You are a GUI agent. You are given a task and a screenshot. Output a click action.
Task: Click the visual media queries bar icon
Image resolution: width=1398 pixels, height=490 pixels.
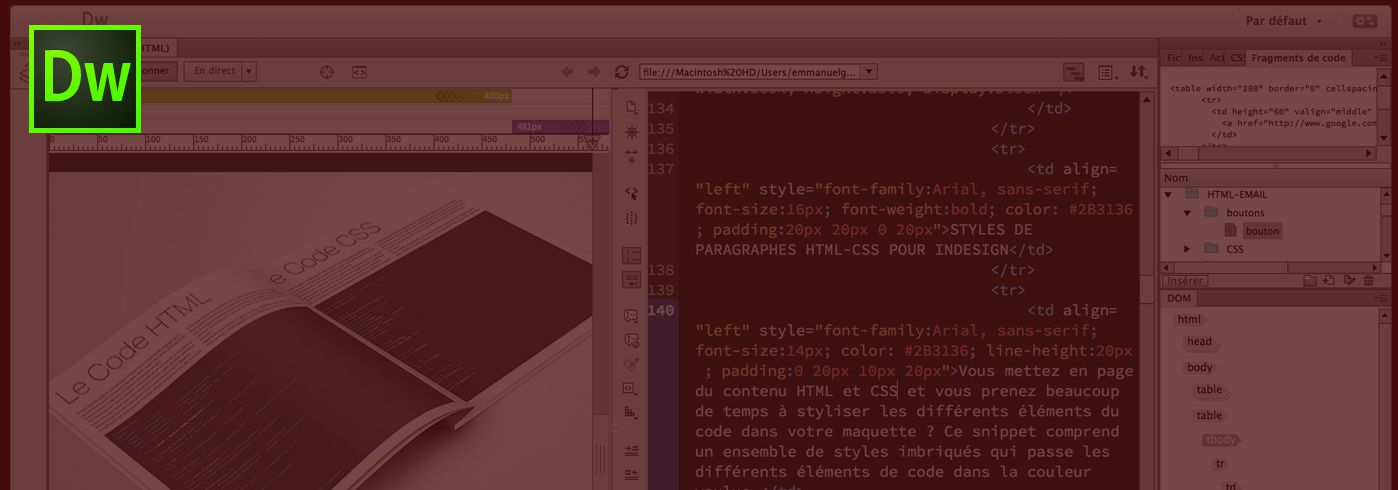[x=1073, y=72]
